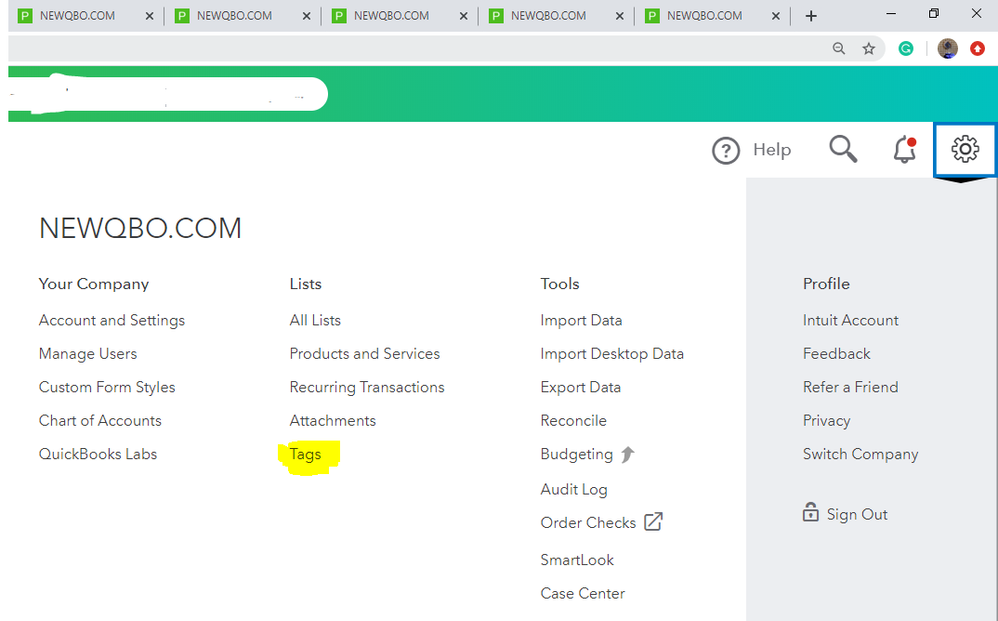
Task: Open QuickBooks Labs
Action: [98, 454]
